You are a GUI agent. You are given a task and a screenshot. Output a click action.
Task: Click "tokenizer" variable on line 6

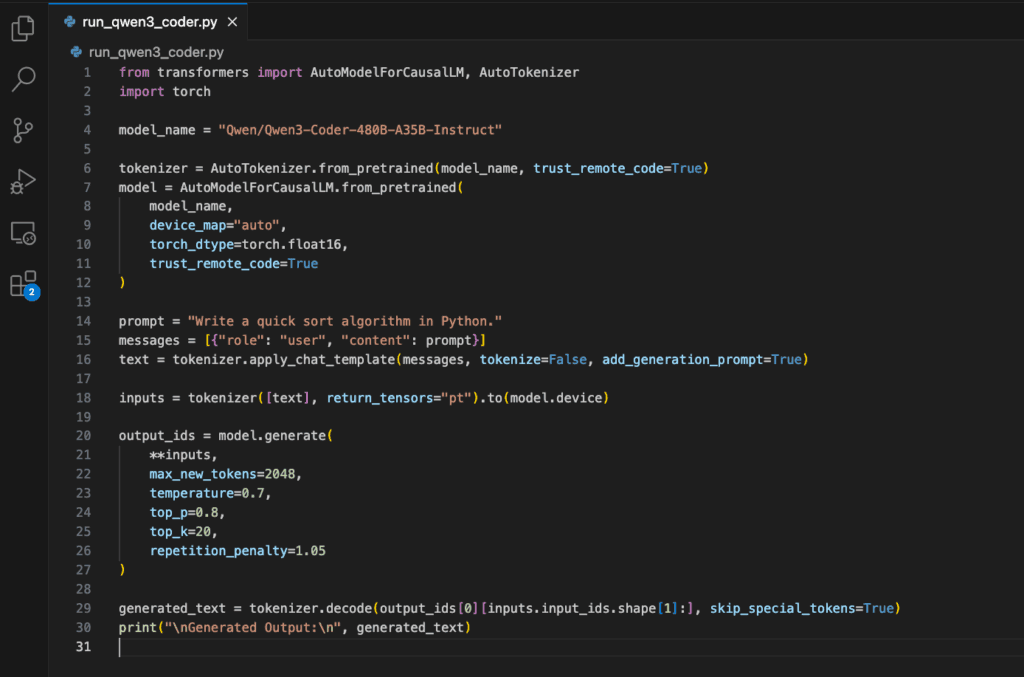point(153,168)
